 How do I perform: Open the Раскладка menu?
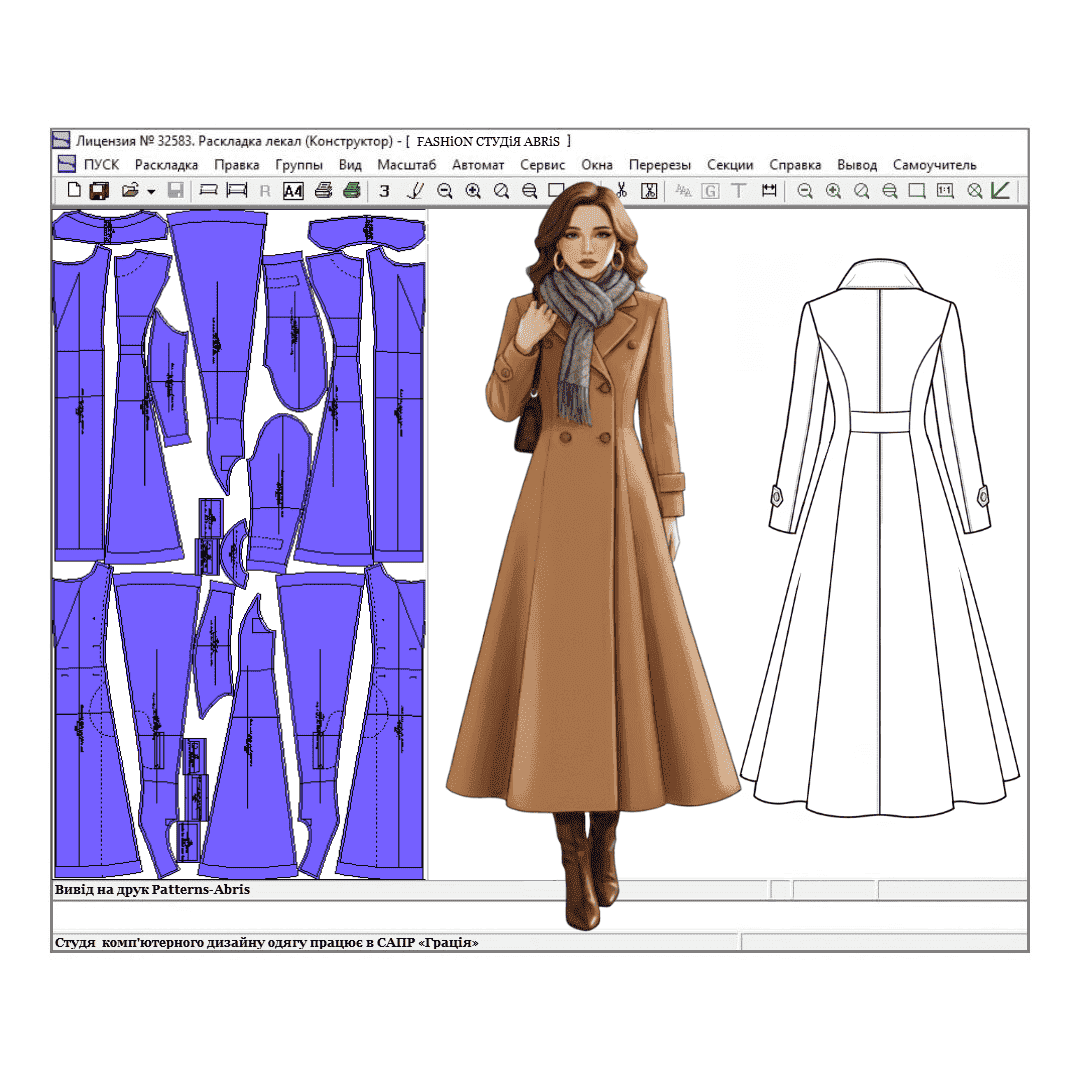[166, 165]
